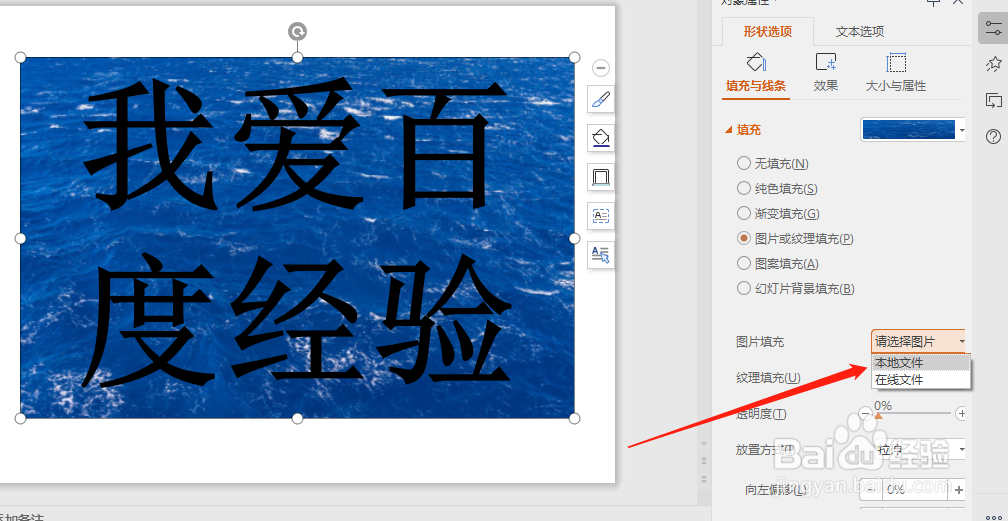Decrease transparency with the minus button
This screenshot has height=521, width=1008.
866,414
